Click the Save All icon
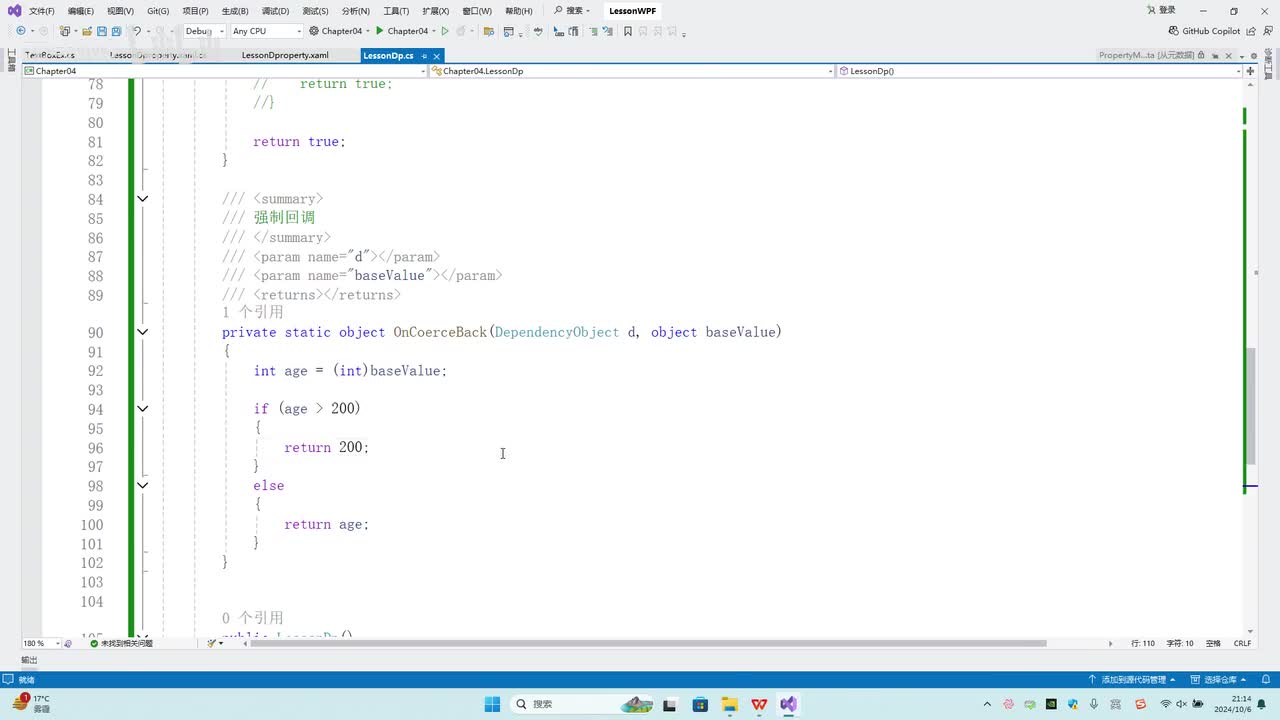This screenshot has width=1280, height=720. (116, 31)
